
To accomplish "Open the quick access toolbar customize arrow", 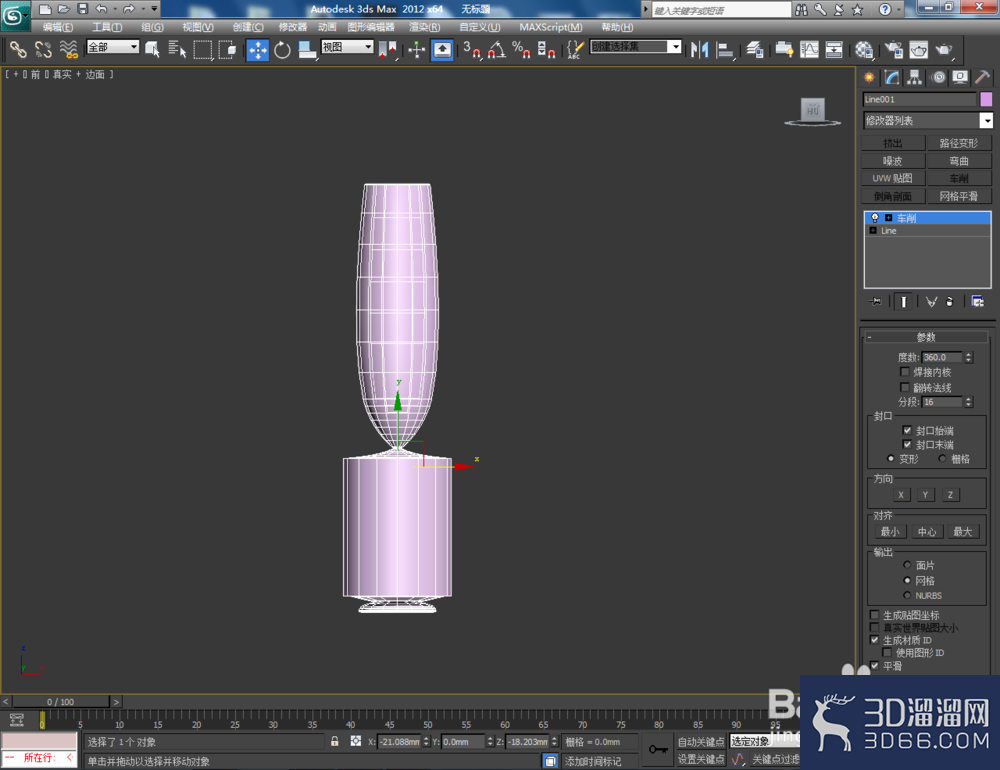I will pos(154,9).
